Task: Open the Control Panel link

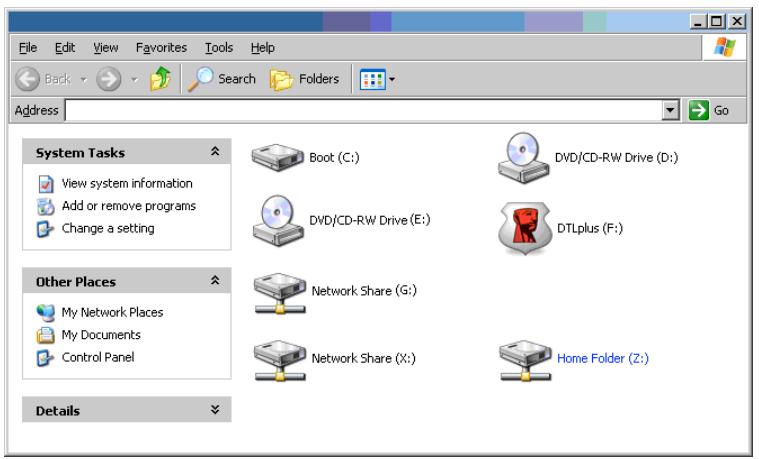Action: pos(98,357)
